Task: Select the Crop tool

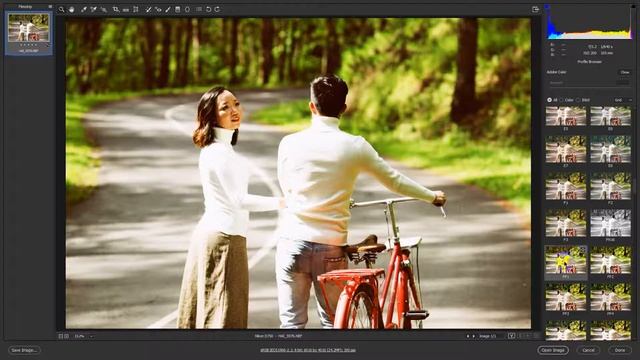Action: coord(116,9)
